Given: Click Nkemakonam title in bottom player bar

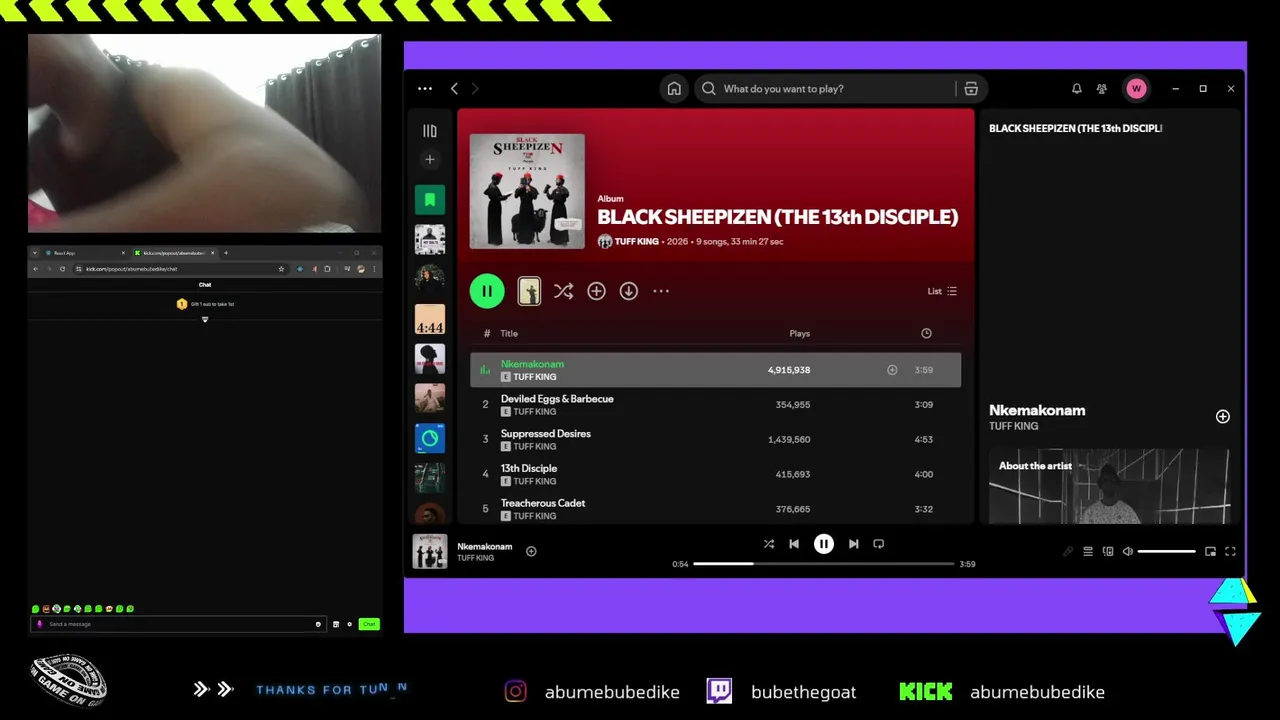Looking at the screenshot, I should 484,546.
